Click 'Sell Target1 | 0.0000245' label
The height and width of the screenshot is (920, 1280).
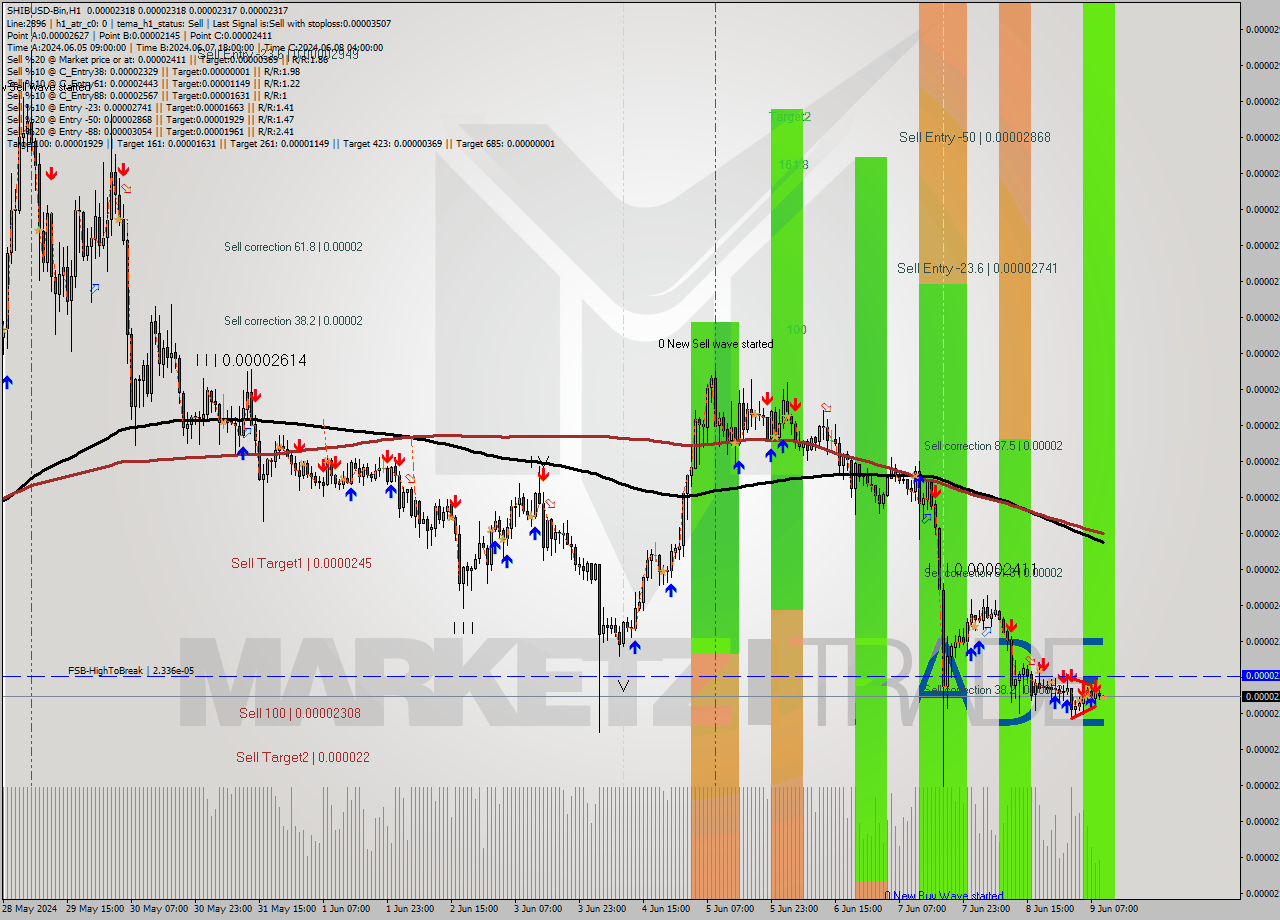301,564
